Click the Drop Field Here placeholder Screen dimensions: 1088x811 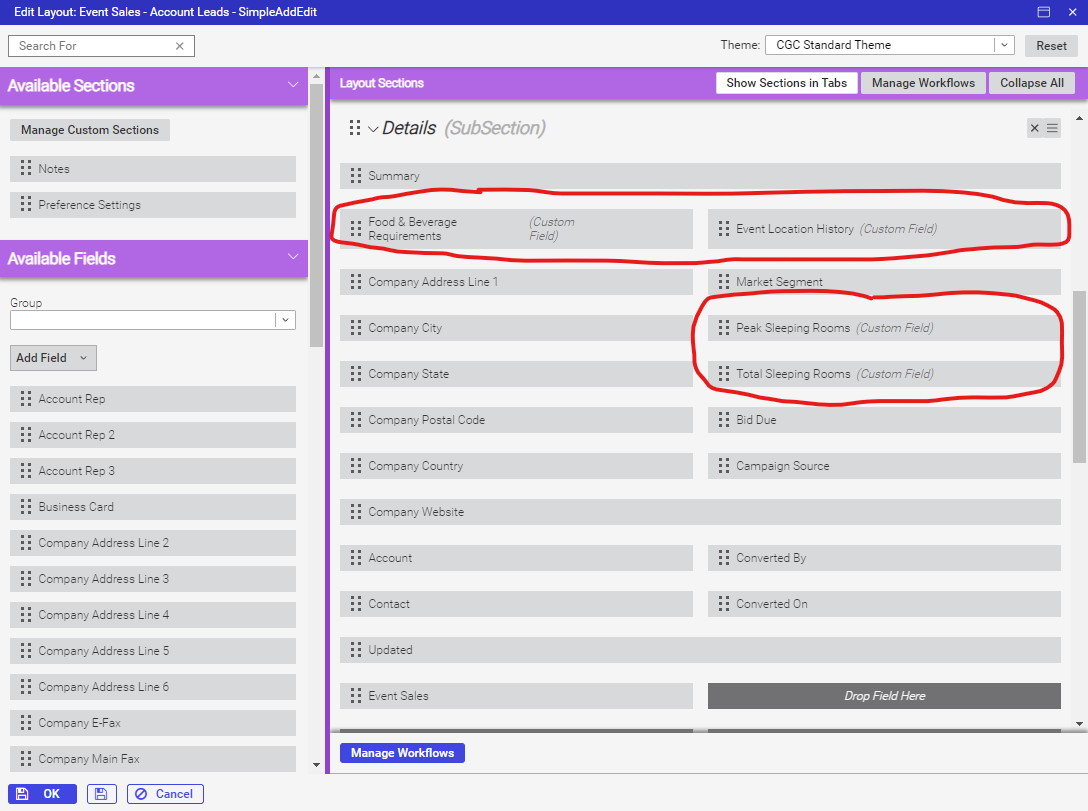[x=884, y=696]
